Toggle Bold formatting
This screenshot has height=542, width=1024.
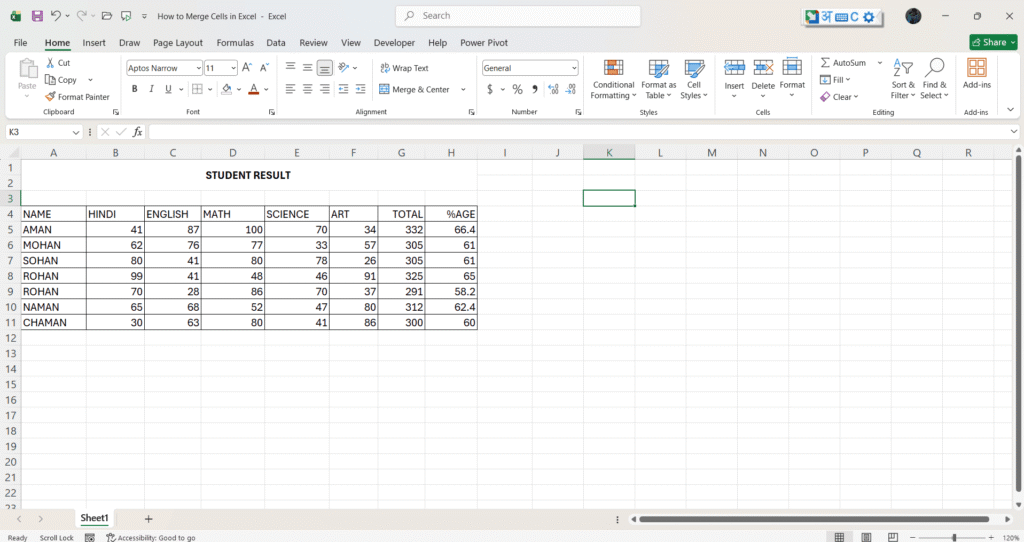(x=135, y=89)
